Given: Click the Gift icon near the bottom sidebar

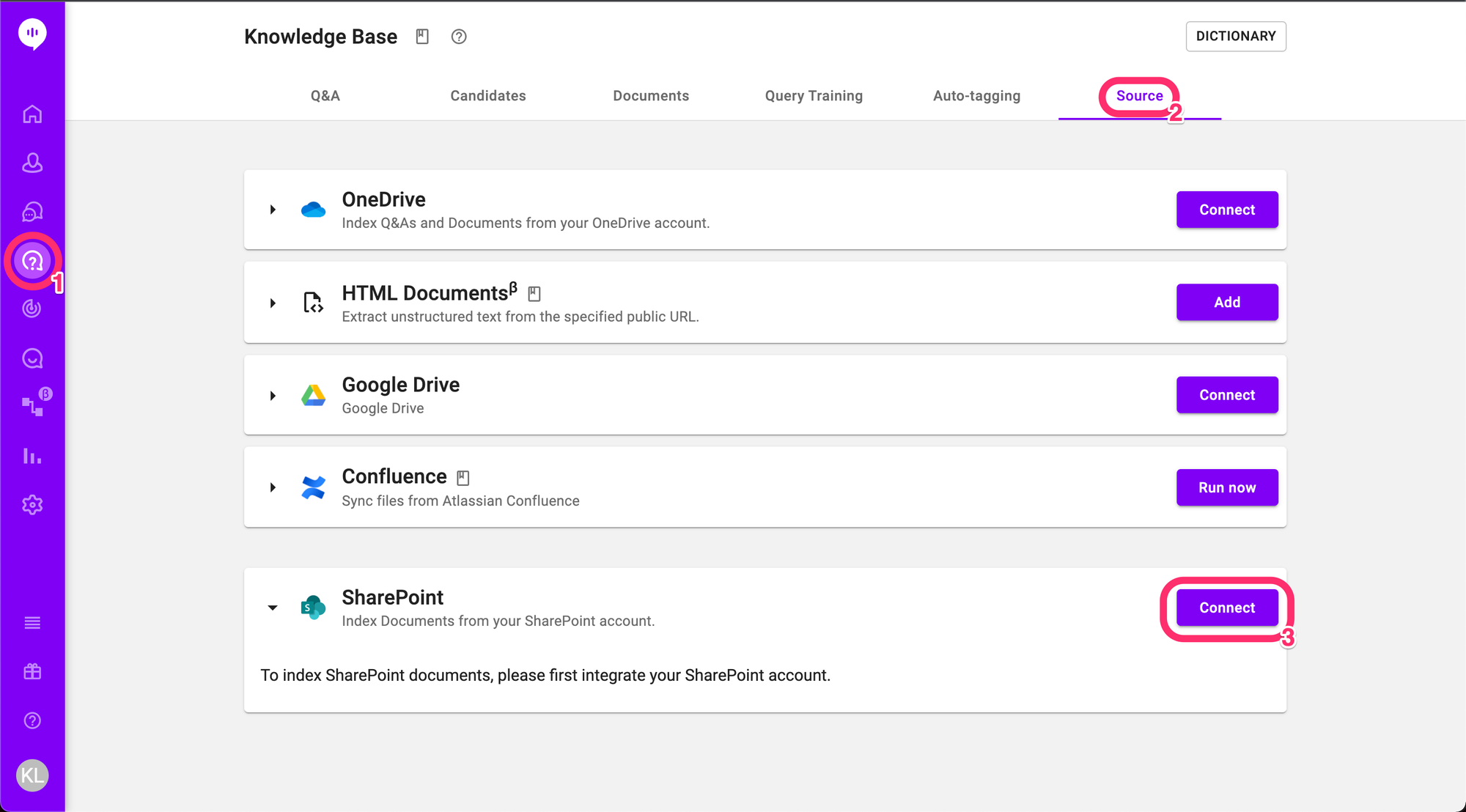Looking at the screenshot, I should (x=32, y=671).
